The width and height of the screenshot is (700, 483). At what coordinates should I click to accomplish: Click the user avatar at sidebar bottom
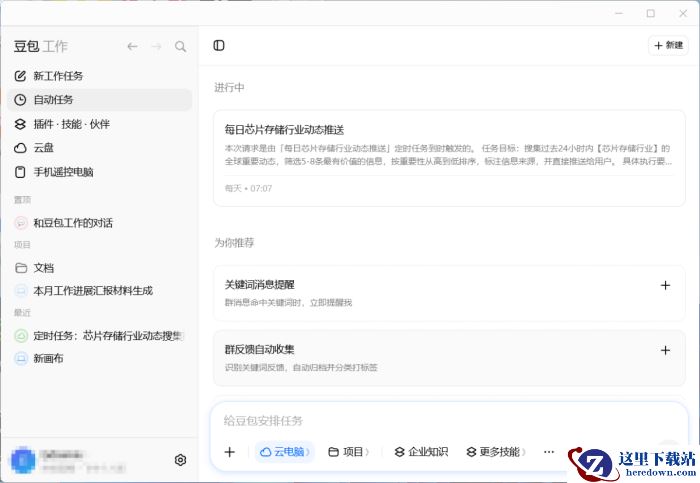click(23, 460)
